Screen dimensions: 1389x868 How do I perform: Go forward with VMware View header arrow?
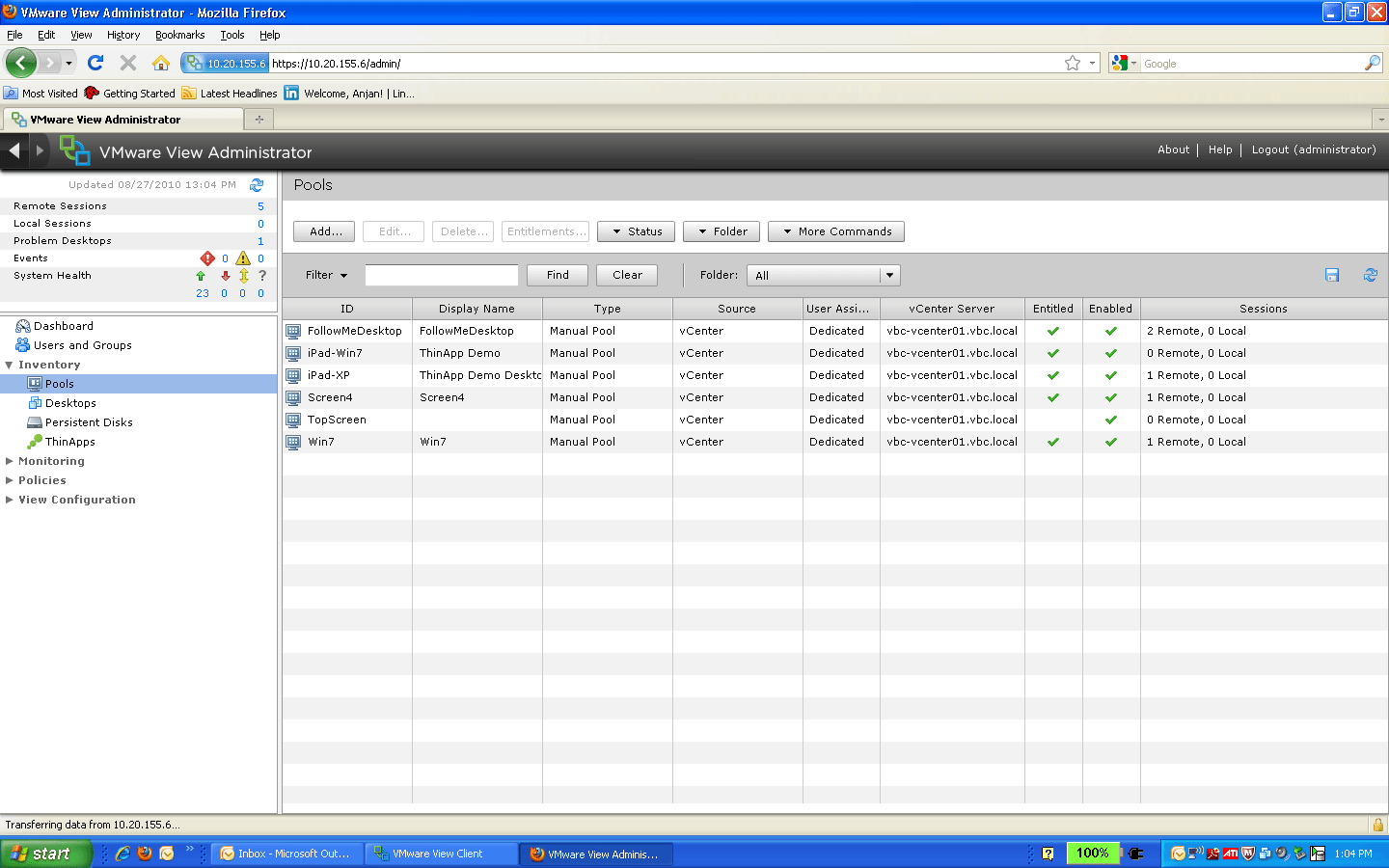point(40,150)
